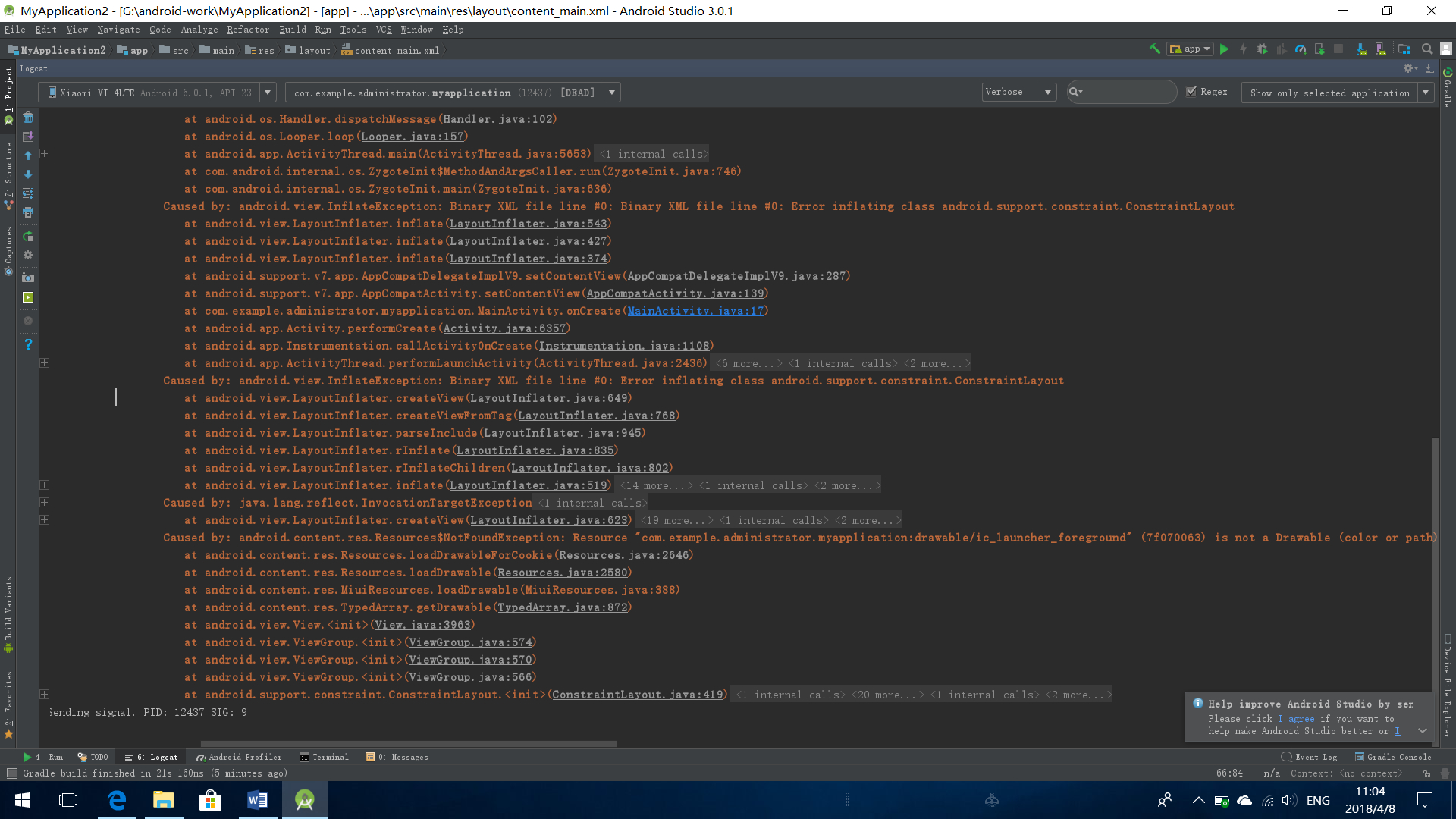
Task: Open the Android Profiler gauge icon
Action: click(x=1301, y=49)
